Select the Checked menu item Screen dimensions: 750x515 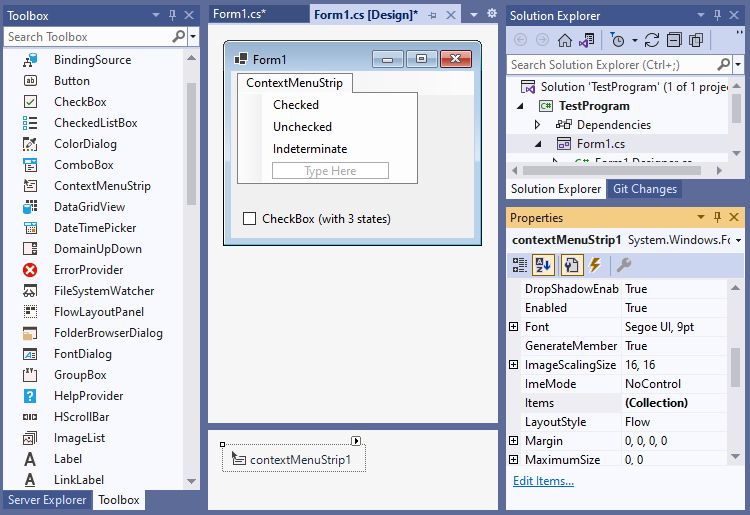click(296, 105)
